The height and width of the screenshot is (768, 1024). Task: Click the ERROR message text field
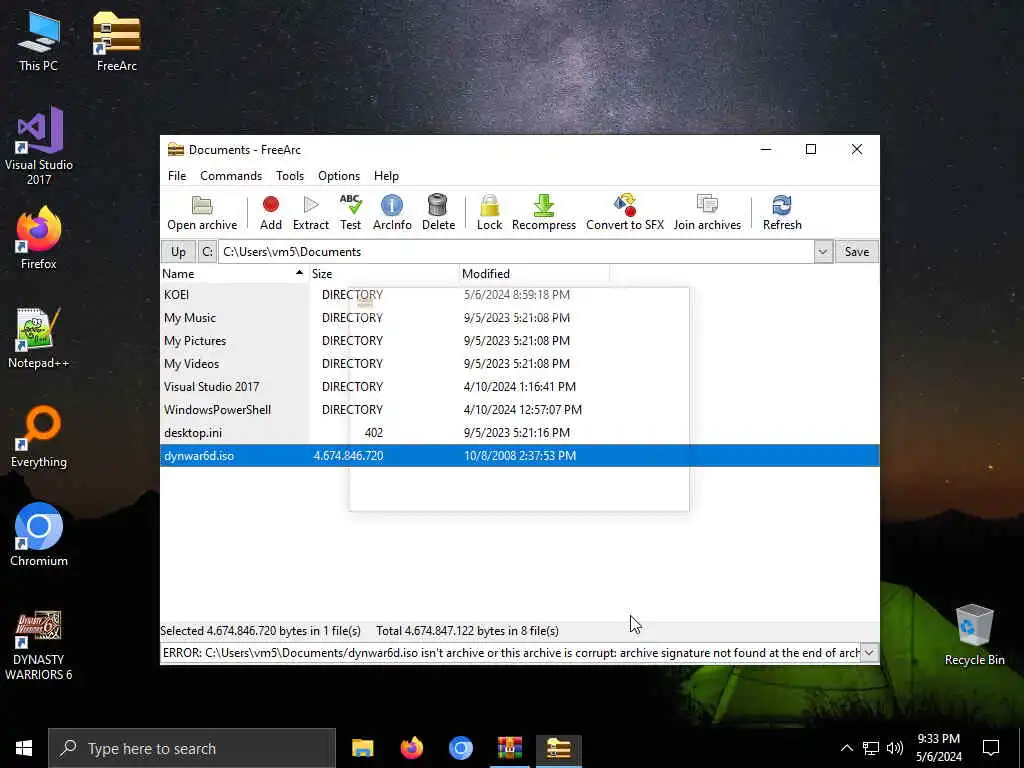[510, 652]
